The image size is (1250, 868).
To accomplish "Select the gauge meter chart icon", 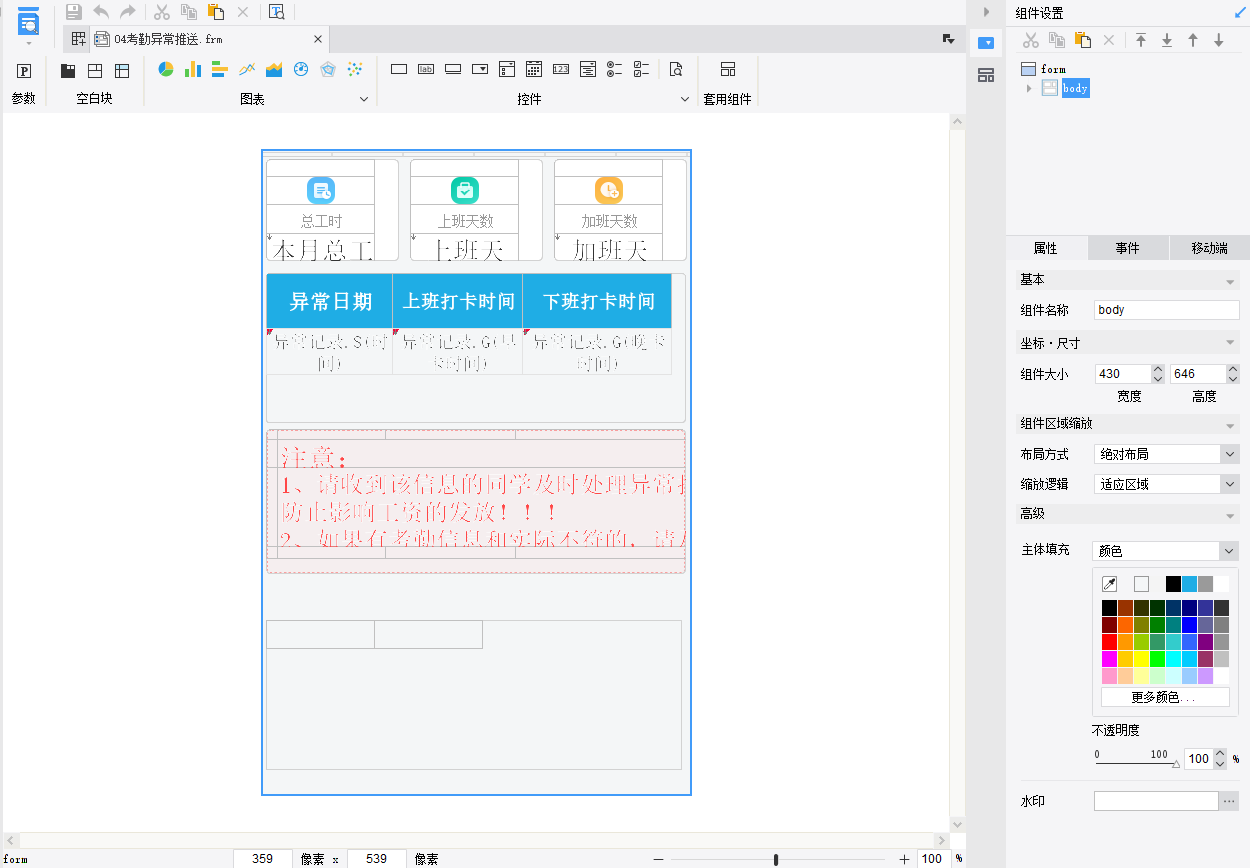I will coord(301,69).
